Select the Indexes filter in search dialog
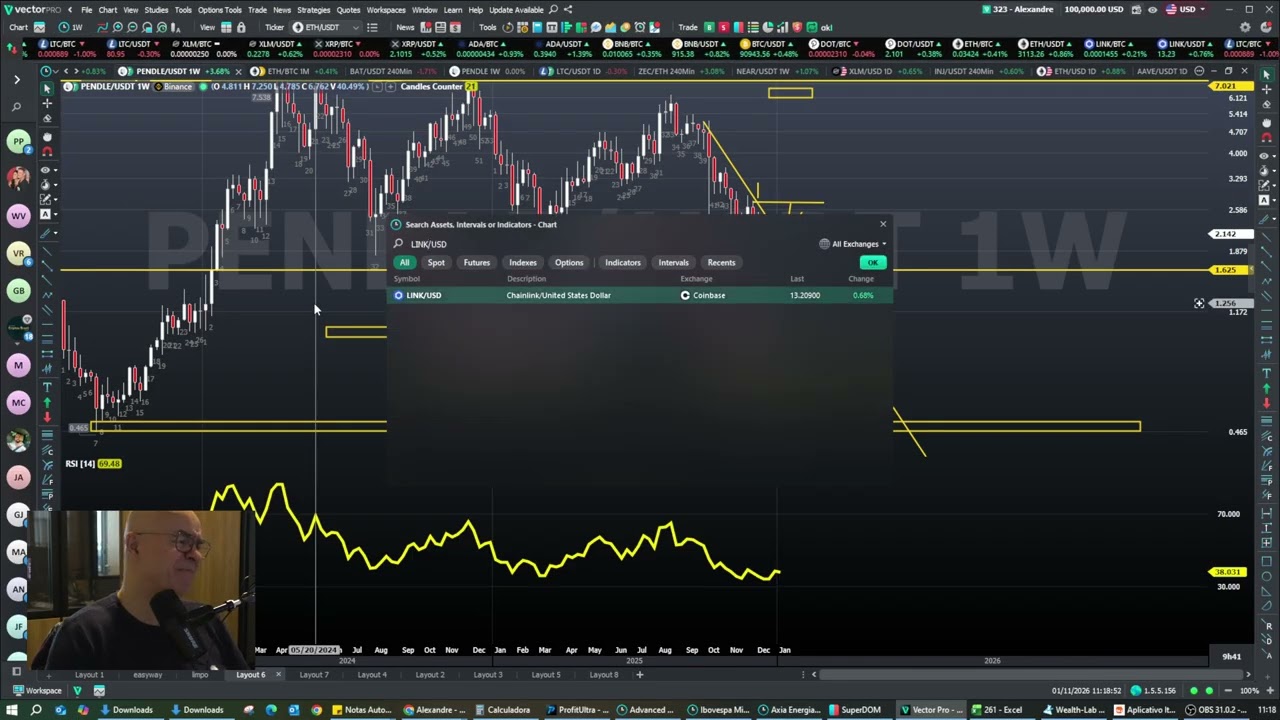 pyautogui.click(x=523, y=263)
